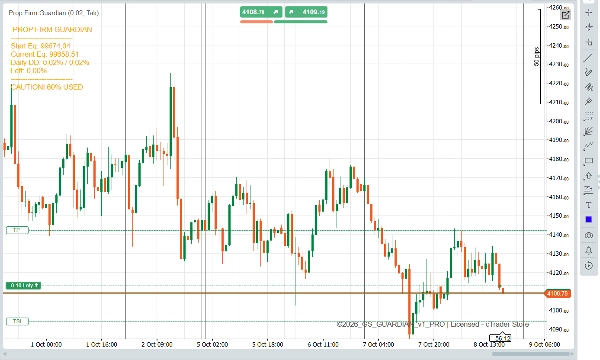Click the SL stop-loss line label
The width and height of the screenshot is (600, 360).
17,321
